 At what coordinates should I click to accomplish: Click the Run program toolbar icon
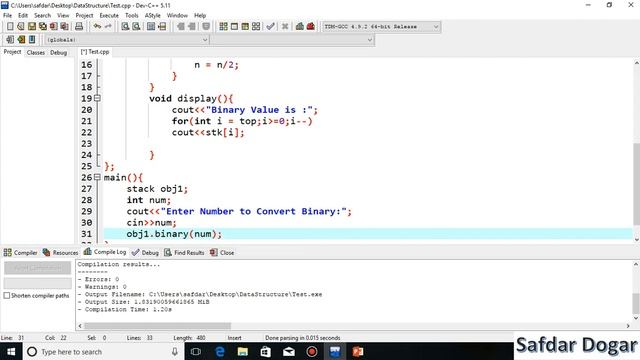(234, 27)
